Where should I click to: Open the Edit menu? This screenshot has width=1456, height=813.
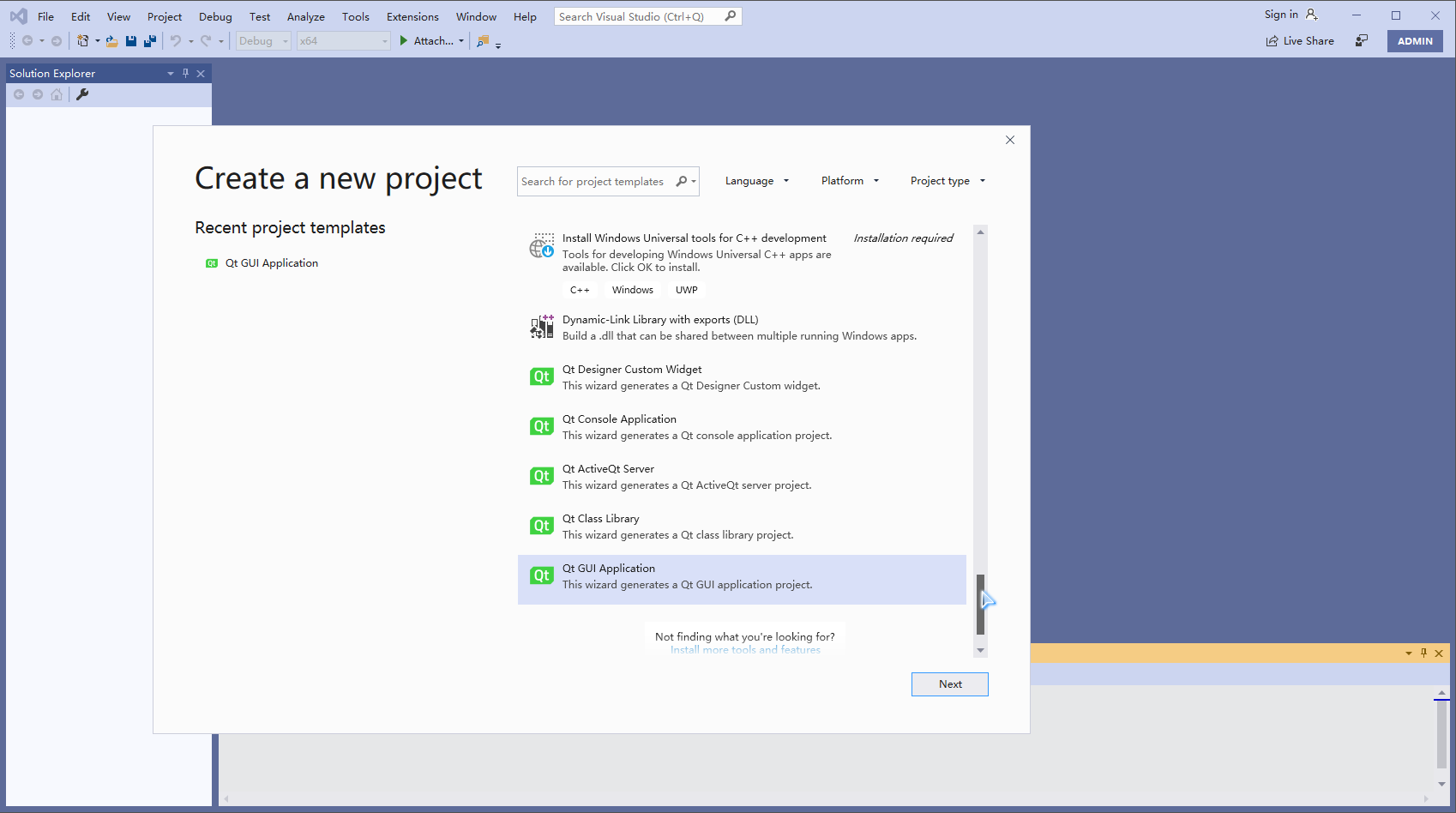[81, 16]
